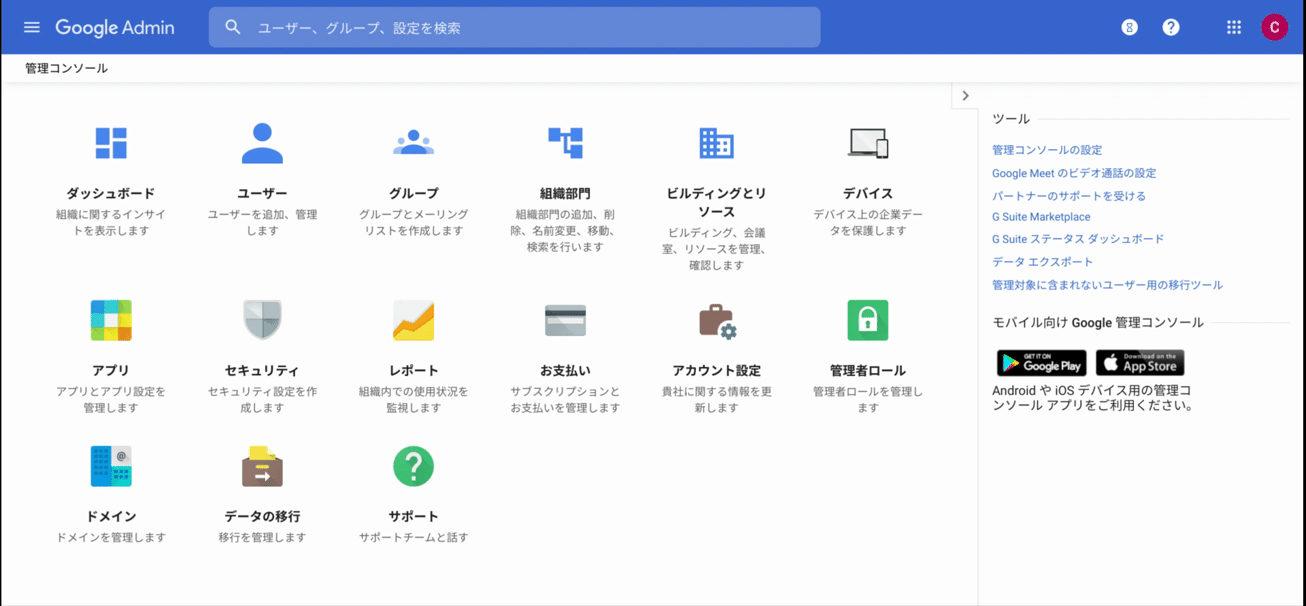
Task: Click the Get it on Google Play badge
Action: click(x=1041, y=362)
